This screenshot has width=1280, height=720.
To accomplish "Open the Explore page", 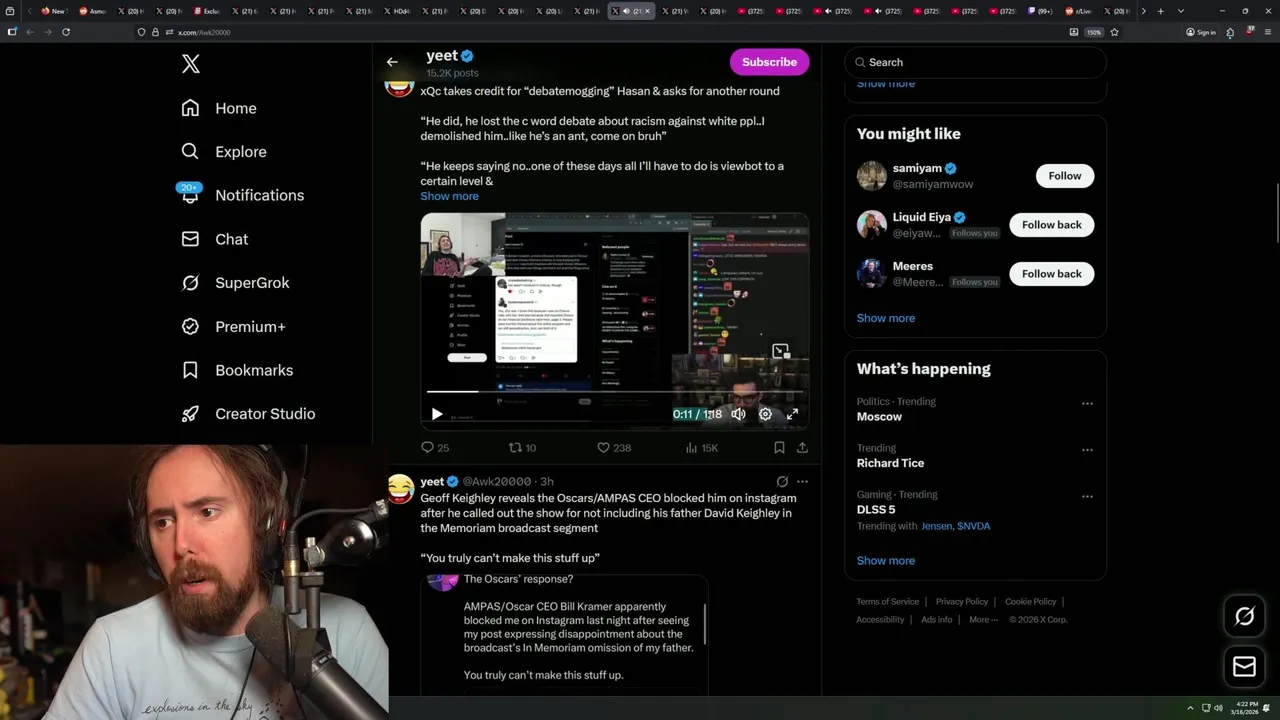I will click(x=224, y=152).
